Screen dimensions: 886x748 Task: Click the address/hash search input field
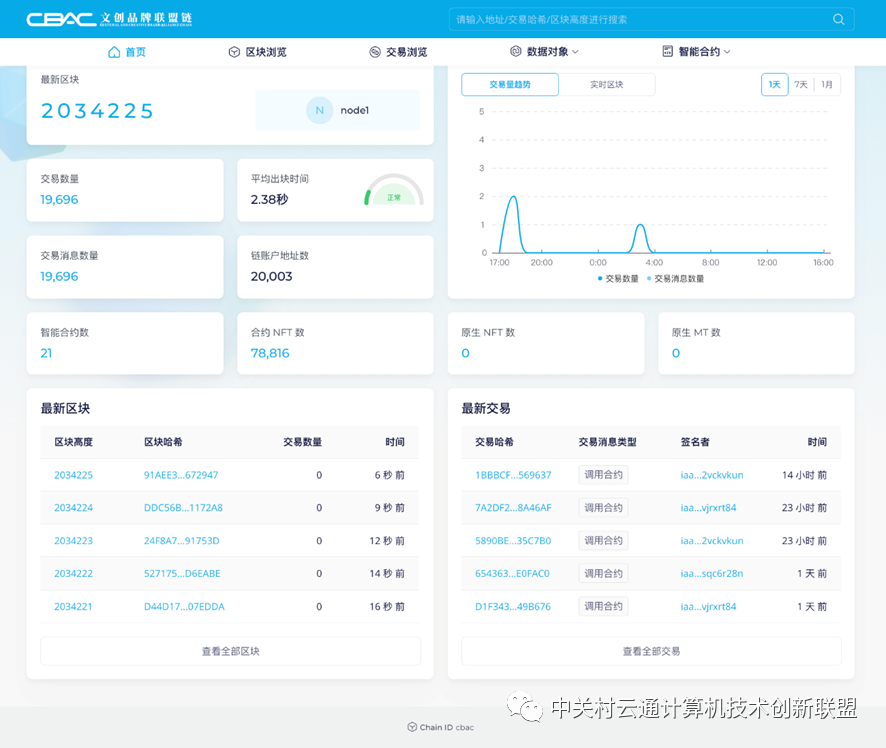652,19
